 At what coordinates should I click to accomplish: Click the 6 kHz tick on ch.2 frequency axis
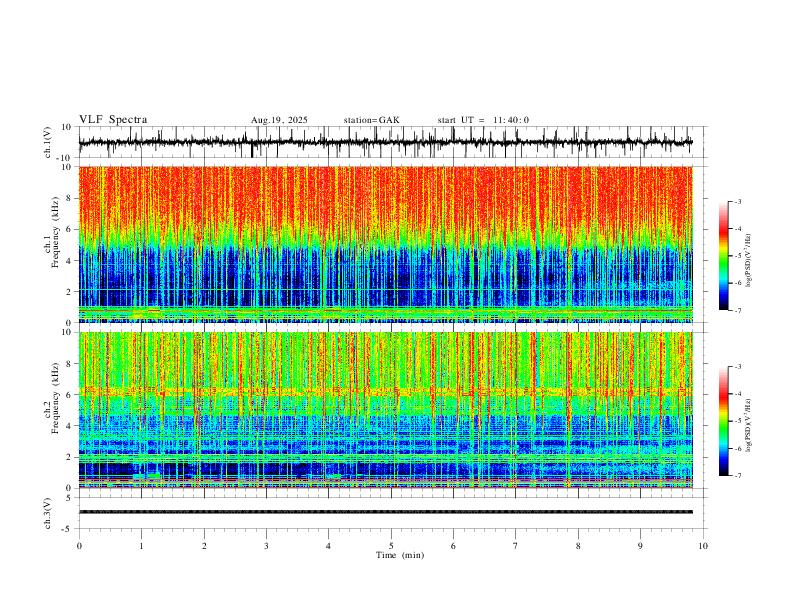click(70, 395)
